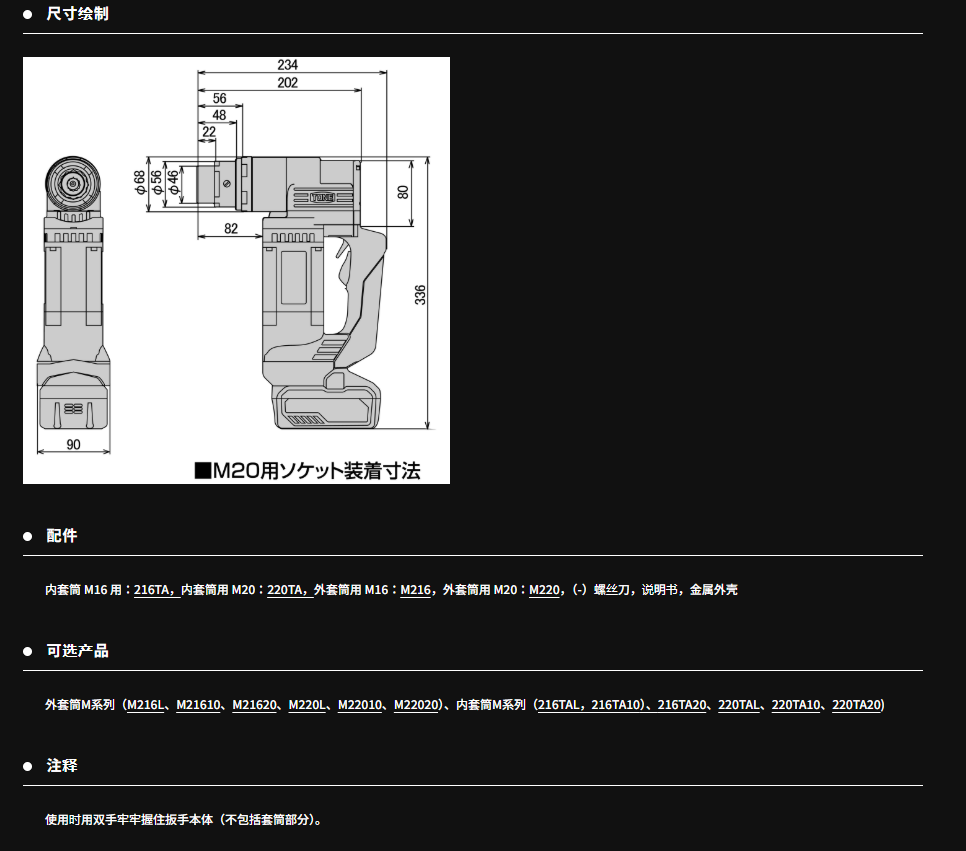Open the 216TA20 inner socket link
The width and height of the screenshot is (966, 851).
click(x=681, y=705)
